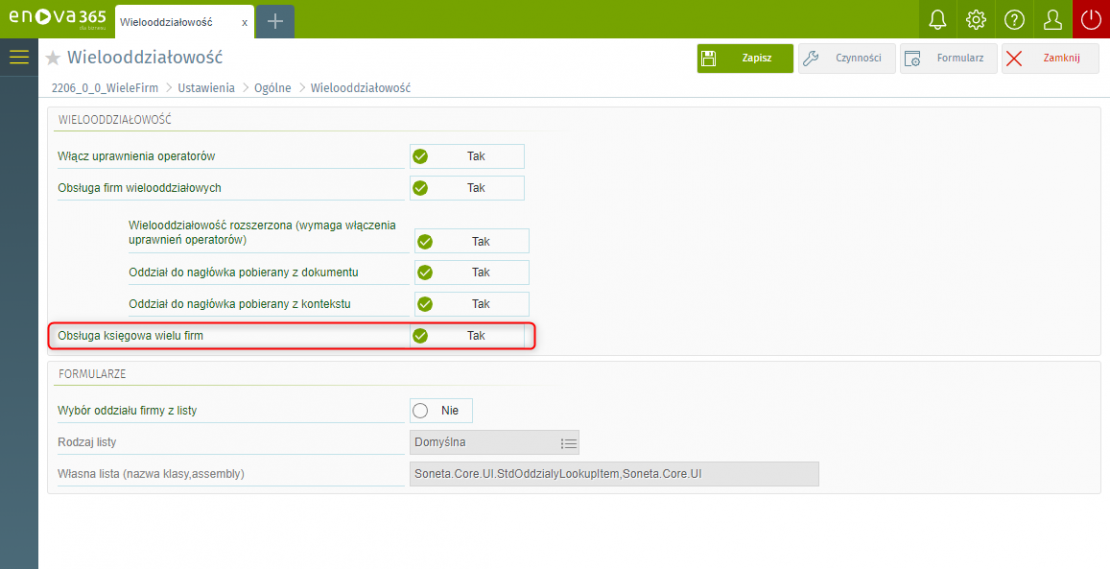
Task: Click the red power logout icon
Action: point(1091,20)
